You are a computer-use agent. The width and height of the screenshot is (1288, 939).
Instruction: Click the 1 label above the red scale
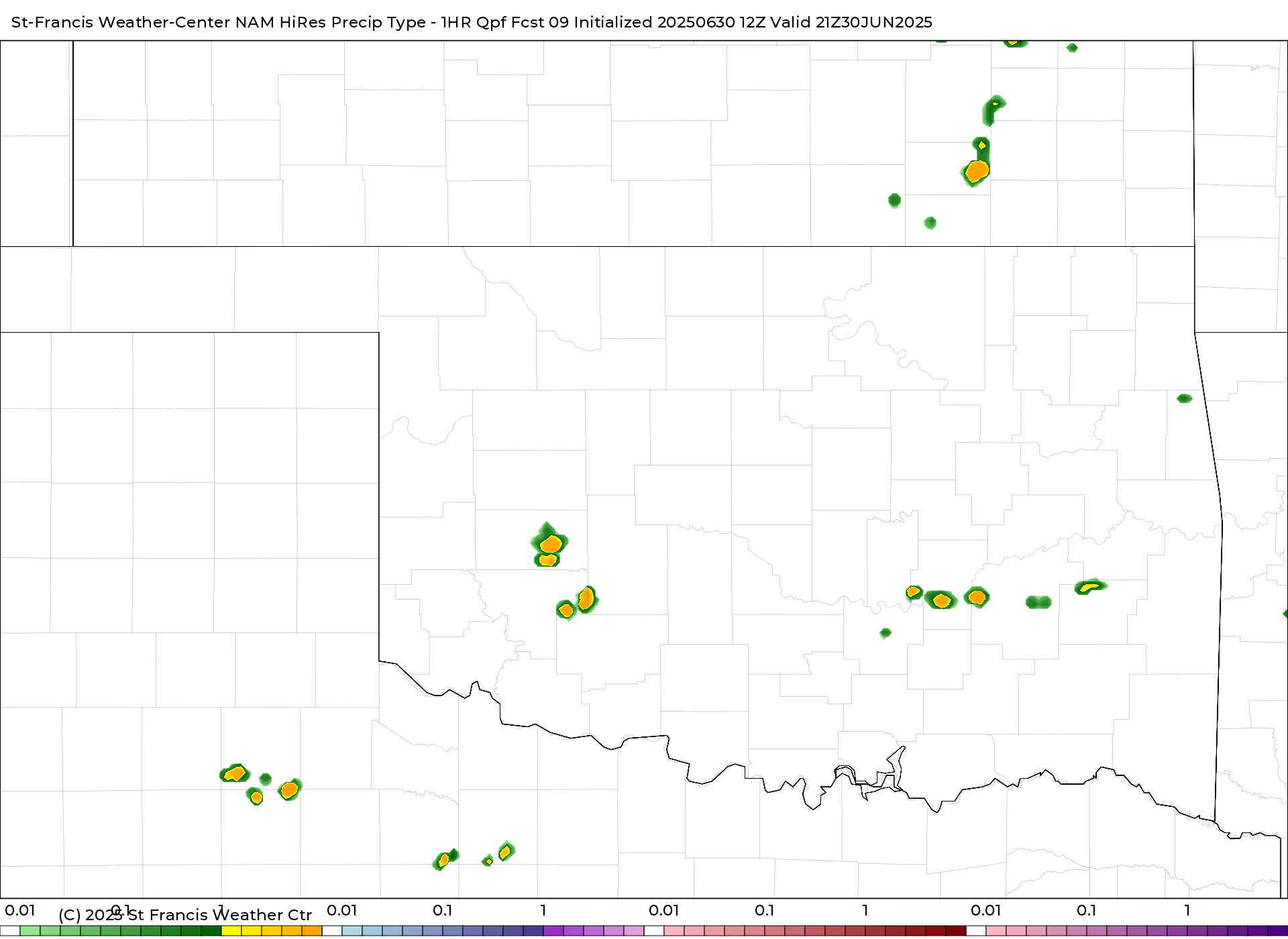tap(865, 910)
